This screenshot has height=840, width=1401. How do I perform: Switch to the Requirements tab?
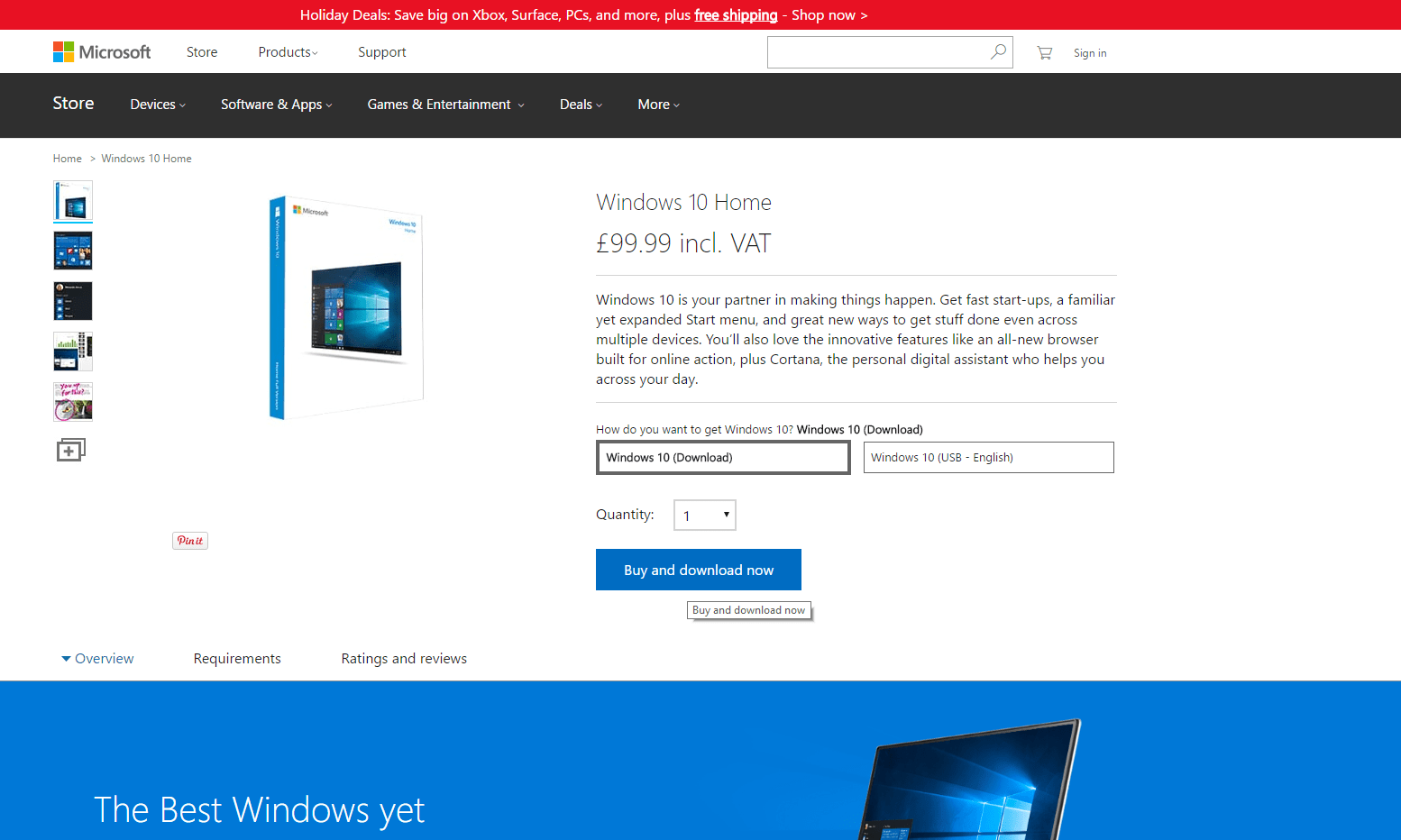(x=237, y=659)
